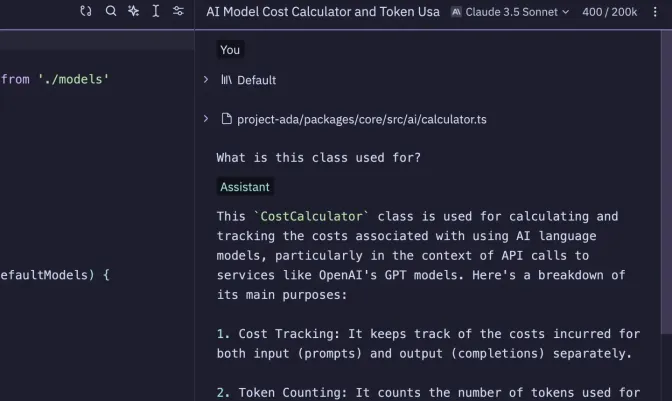Open the Claude 3.5 Sonnet model dropdown
Screen dimensions: 672x401
click(x=510, y=12)
